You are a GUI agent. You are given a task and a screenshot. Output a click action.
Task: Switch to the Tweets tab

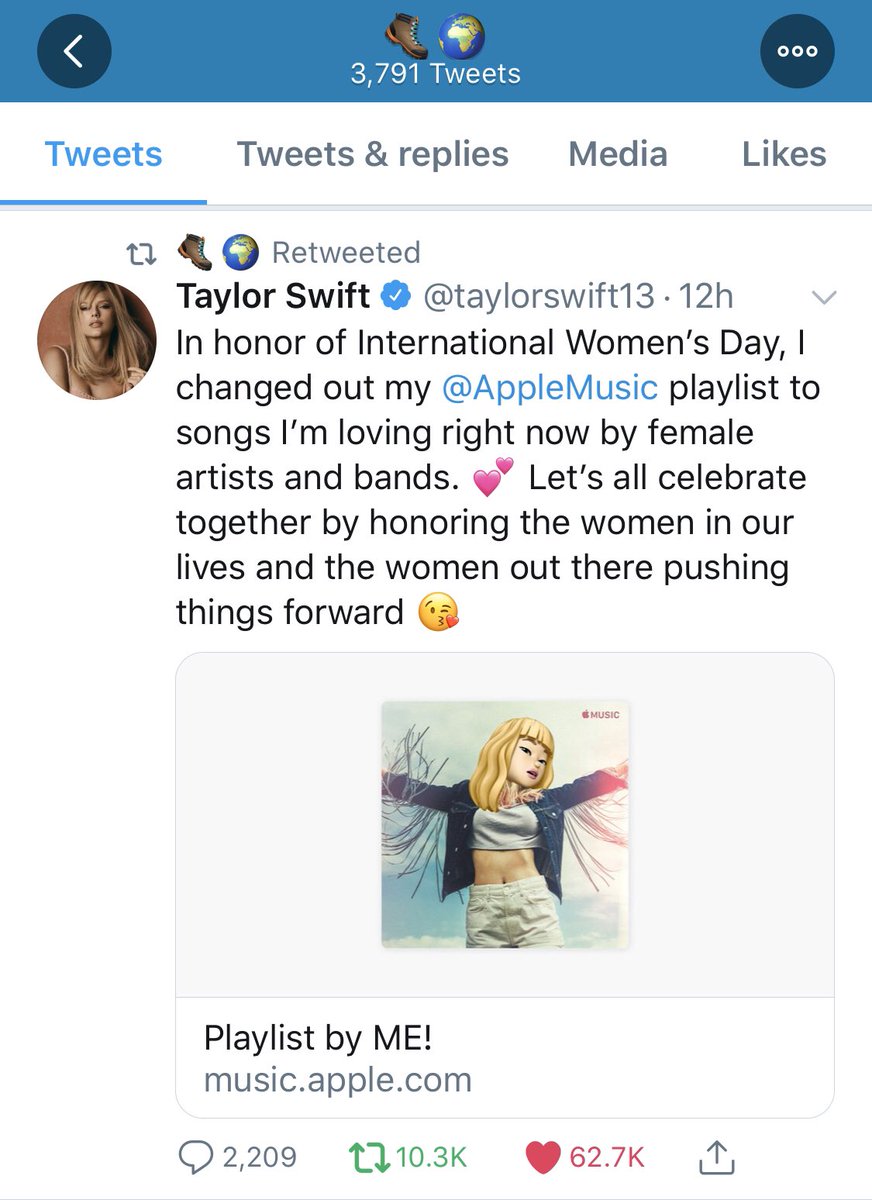[x=103, y=155]
